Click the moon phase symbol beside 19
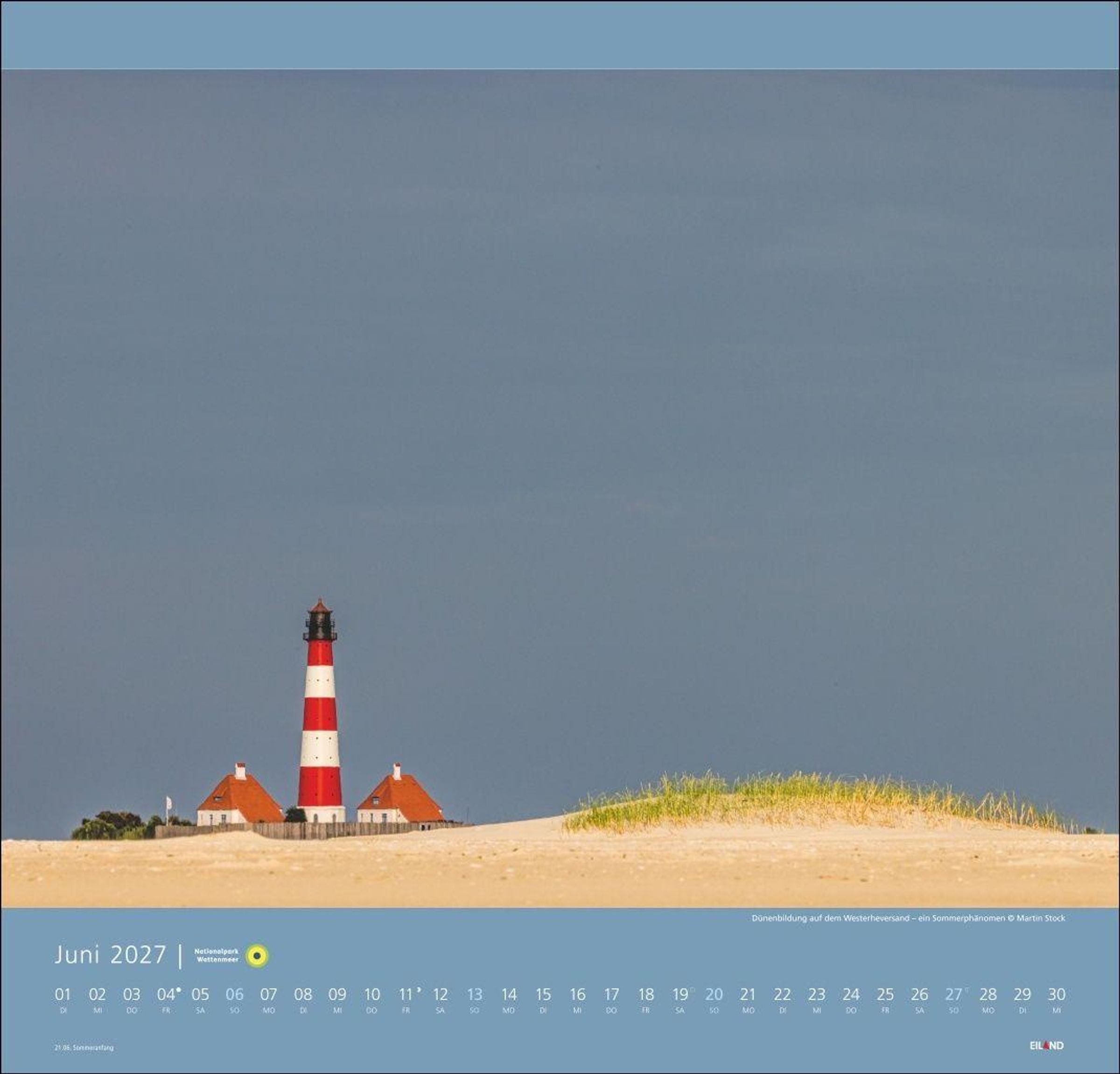The image size is (1120, 1074). coord(692,989)
